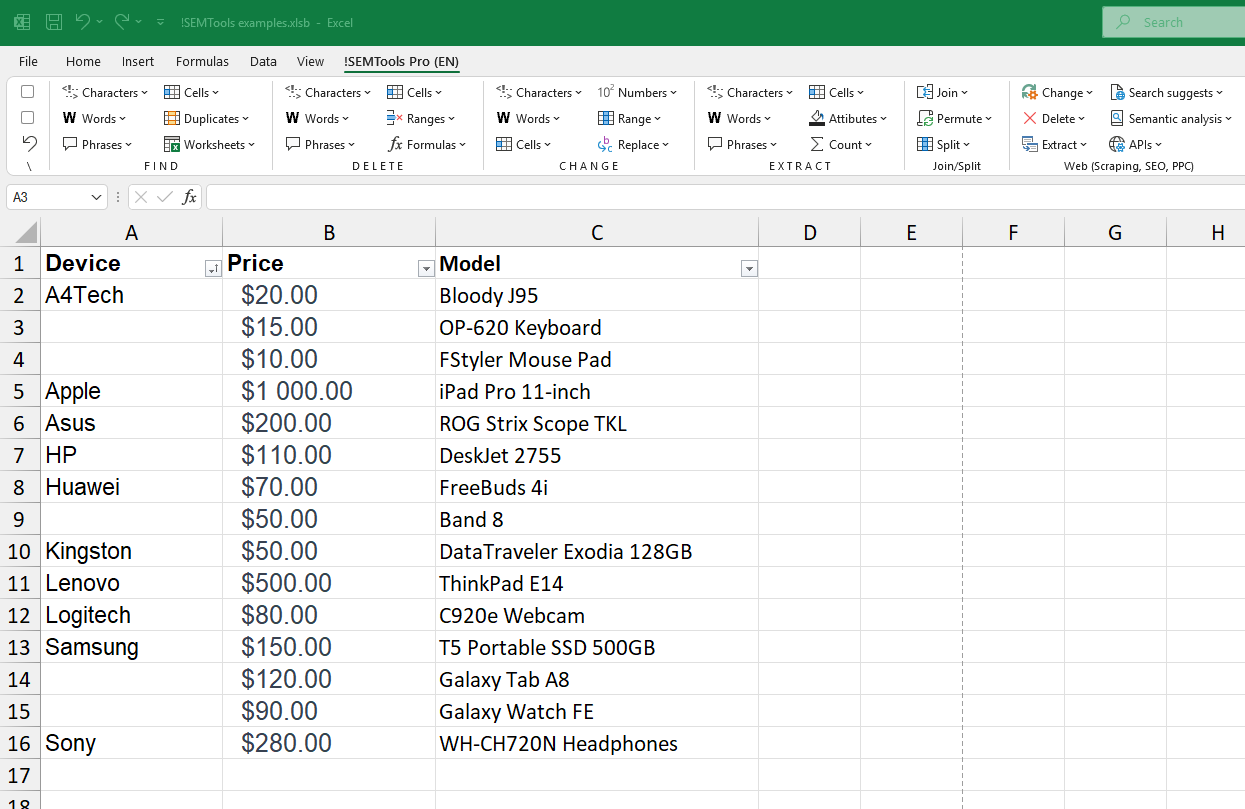This screenshot has height=809, width=1245.
Task: Click the APIs icon in the Web group
Action: (1136, 144)
